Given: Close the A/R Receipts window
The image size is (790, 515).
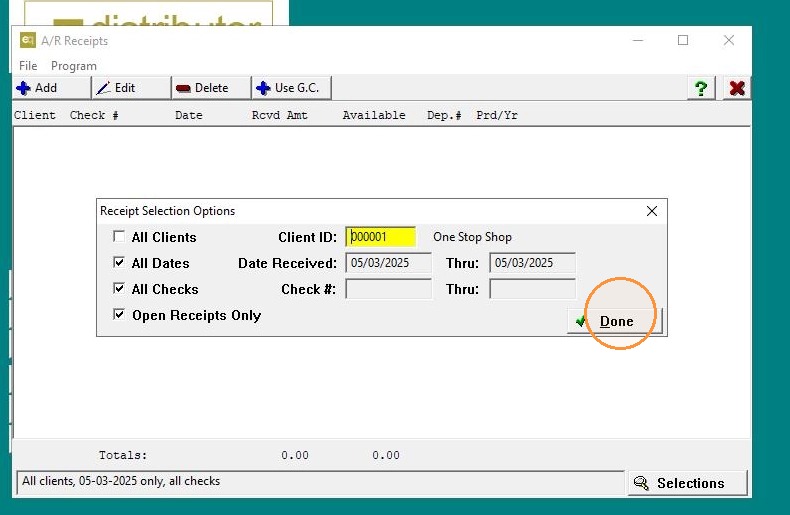Looking at the screenshot, I should pos(729,40).
